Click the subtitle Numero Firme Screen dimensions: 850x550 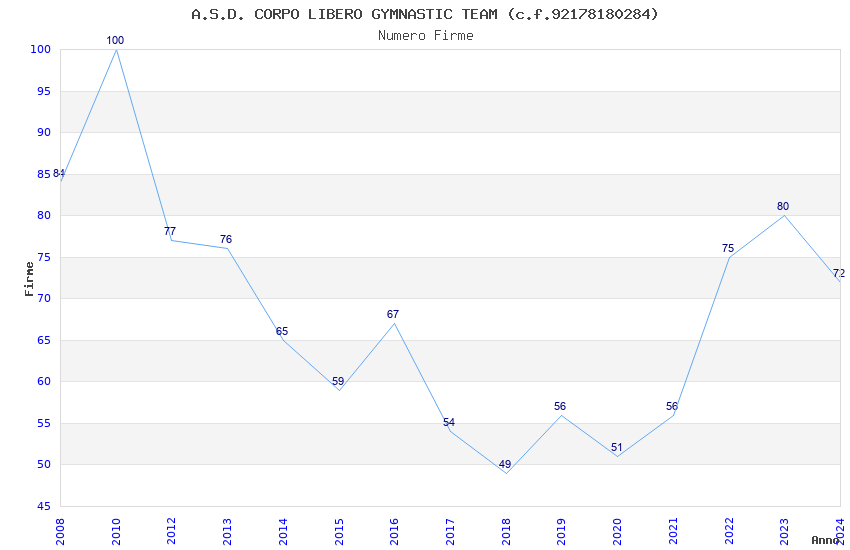(x=426, y=36)
